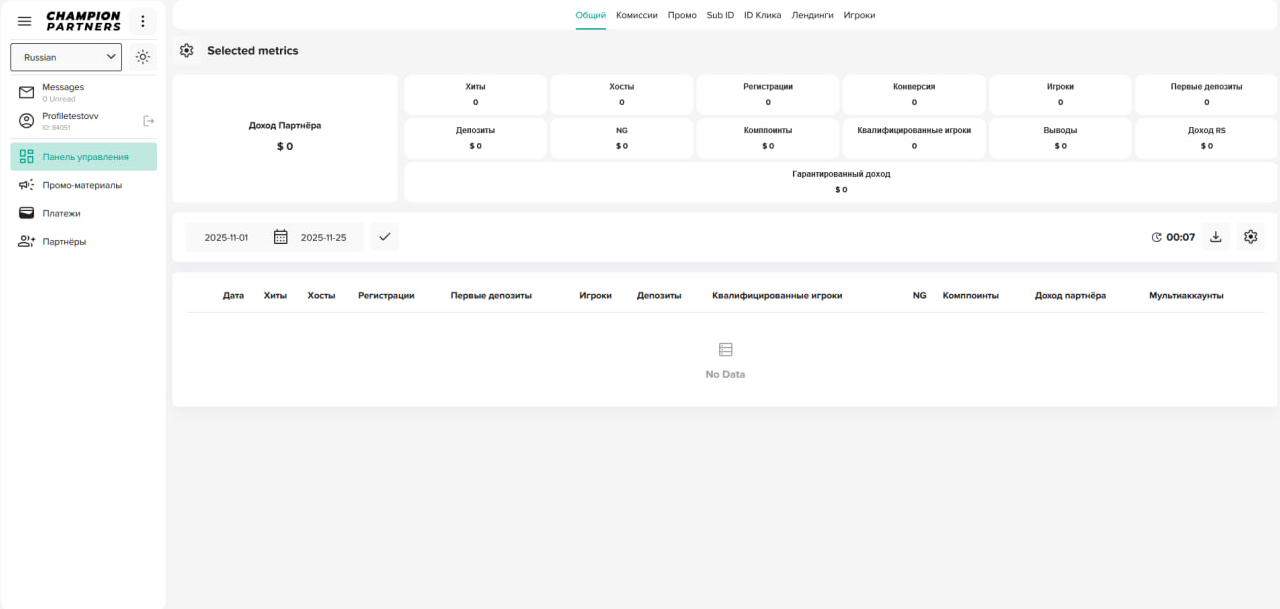1280x609 pixels.
Task: Switch to the Sub ID tab
Action: point(720,15)
